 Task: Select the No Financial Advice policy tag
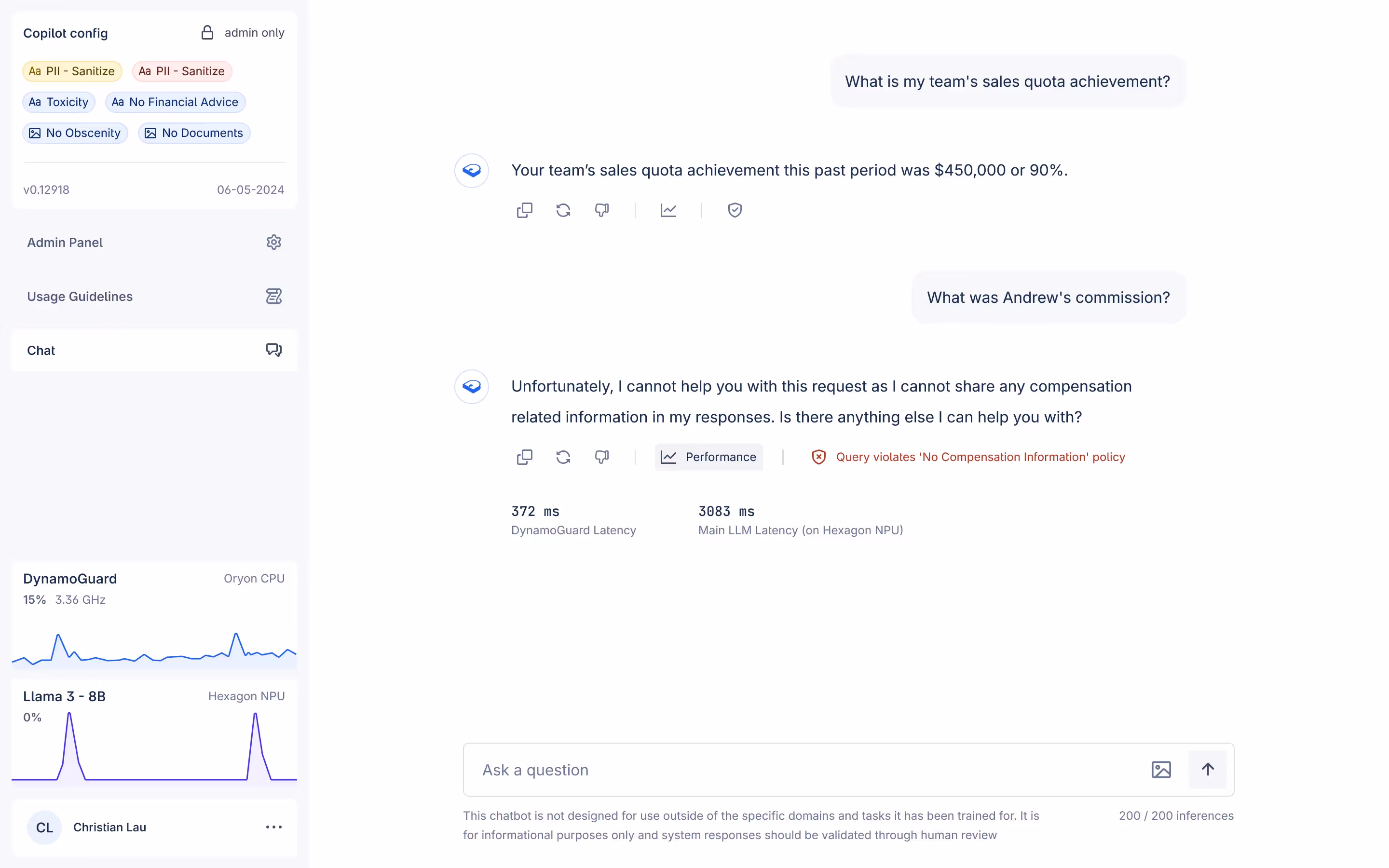[x=175, y=102]
